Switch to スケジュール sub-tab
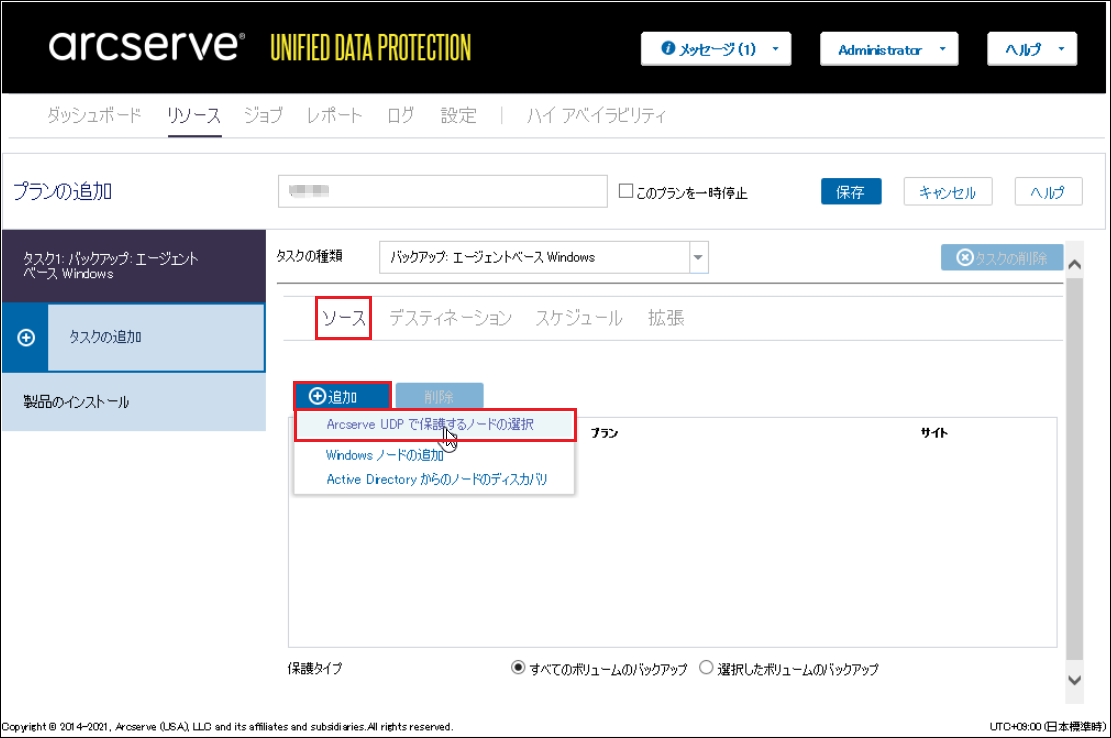Screen dimensions: 1111x738 579,318
